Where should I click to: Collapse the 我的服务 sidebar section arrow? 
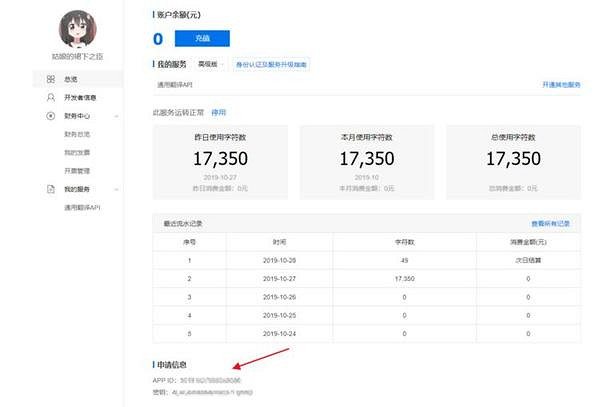[116, 190]
